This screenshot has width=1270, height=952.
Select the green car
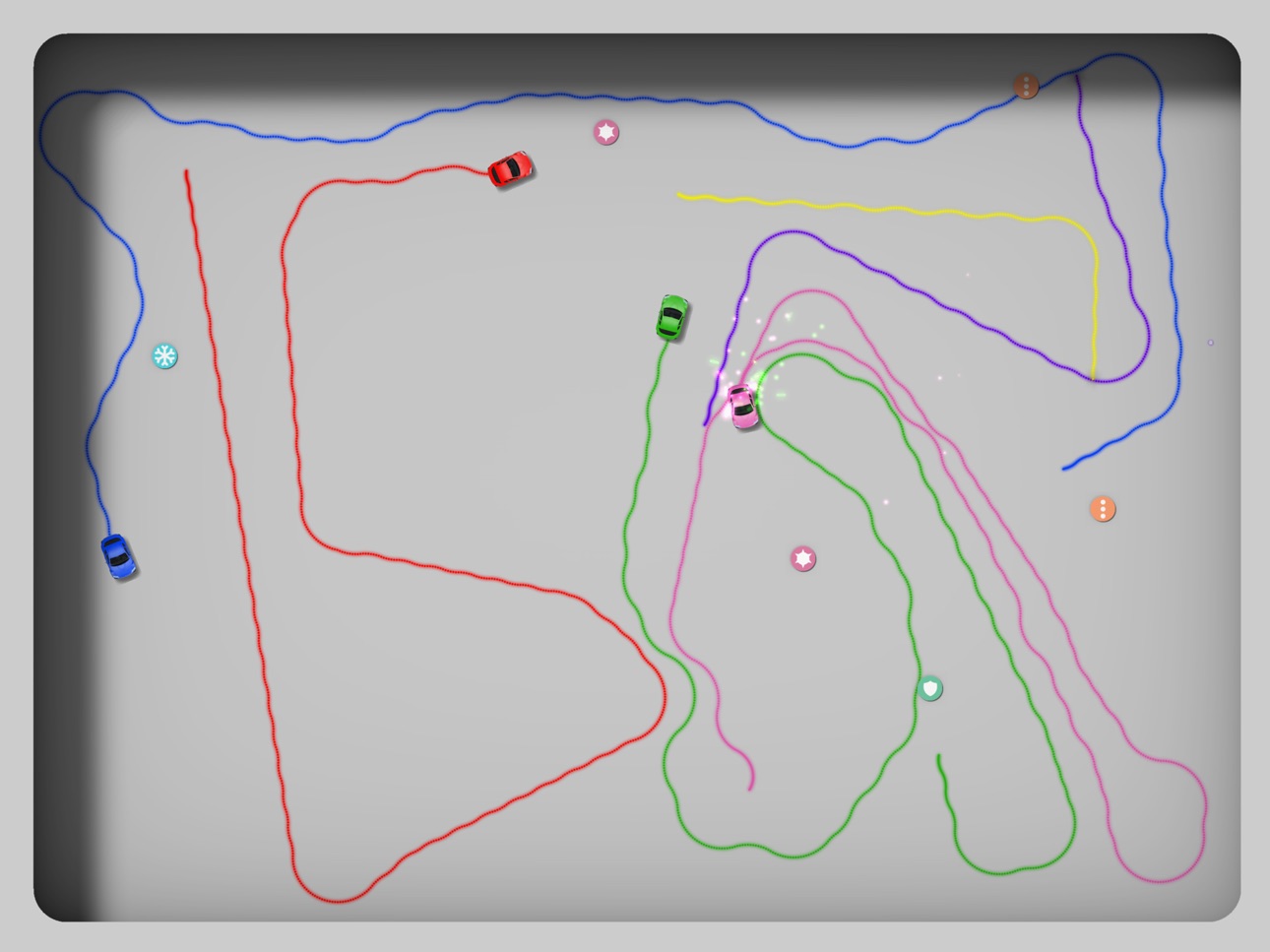point(671,317)
